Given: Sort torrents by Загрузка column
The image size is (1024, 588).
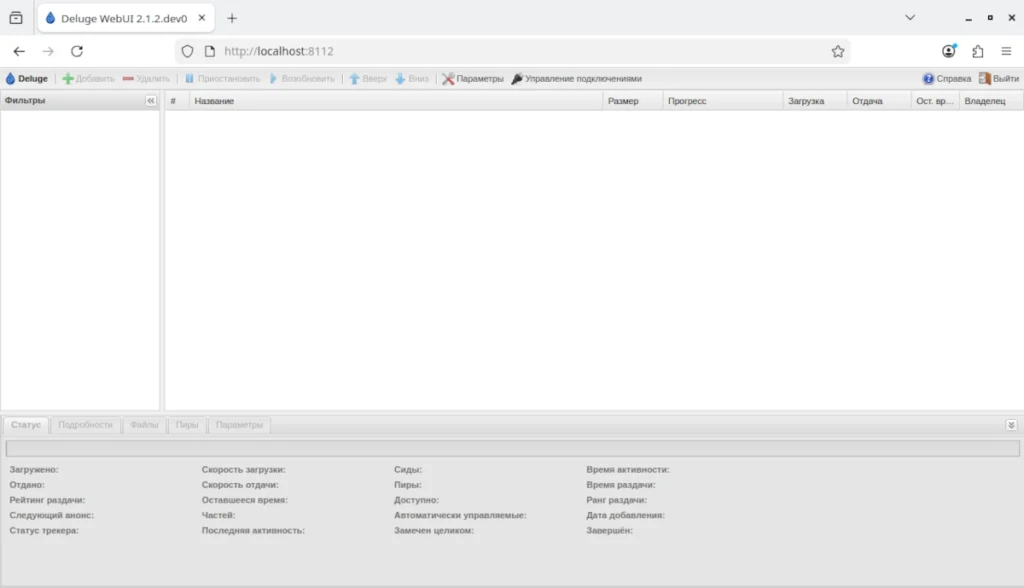Looking at the screenshot, I should point(815,101).
